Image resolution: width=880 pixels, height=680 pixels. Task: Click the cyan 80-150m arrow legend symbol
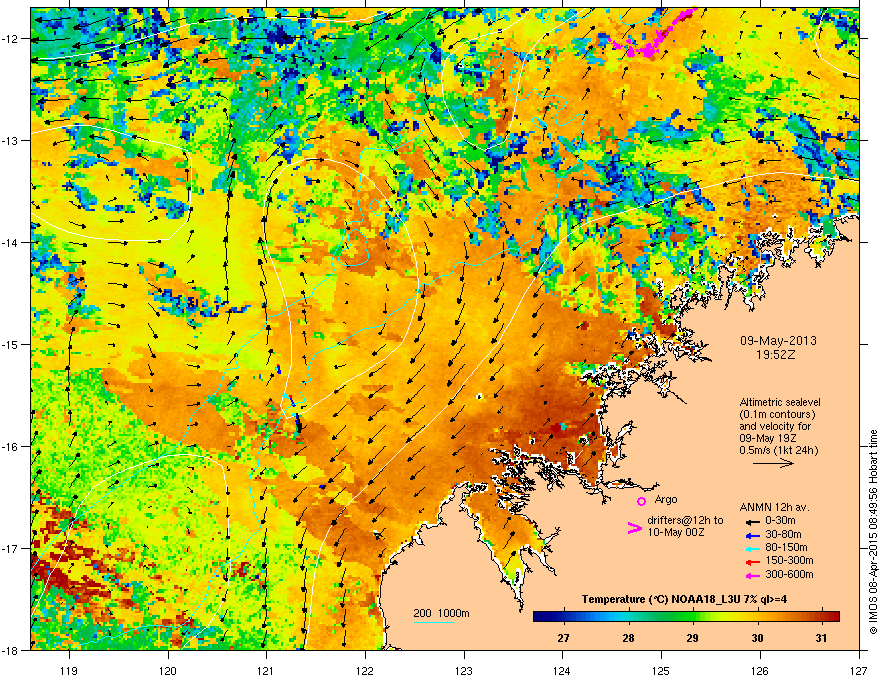pos(753,548)
